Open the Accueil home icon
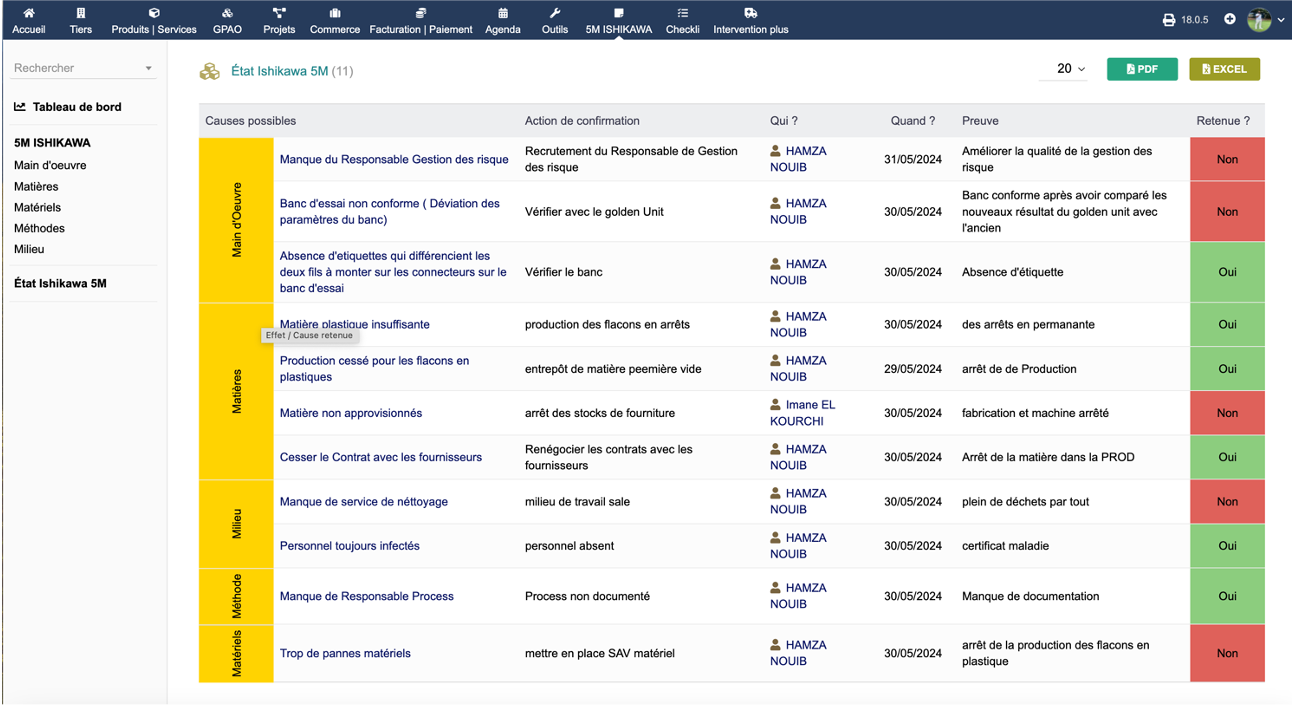Screen dimensions: 1292x705 click(28, 13)
